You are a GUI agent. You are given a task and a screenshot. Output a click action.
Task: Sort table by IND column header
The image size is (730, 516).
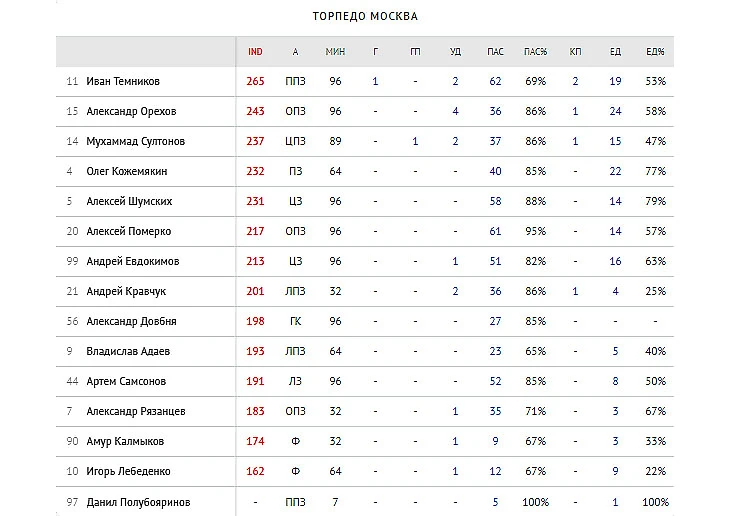[x=255, y=52]
